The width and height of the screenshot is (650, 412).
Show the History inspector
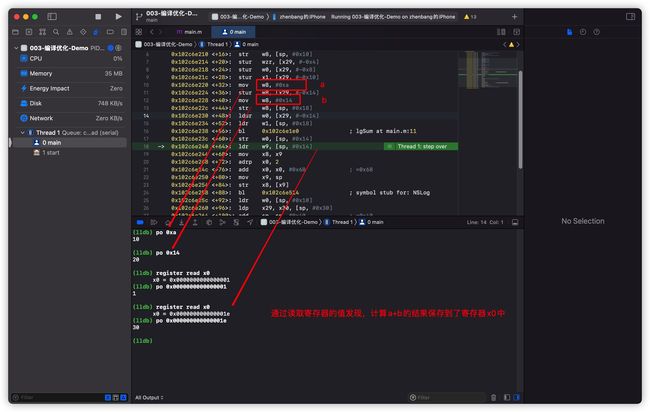583,32
